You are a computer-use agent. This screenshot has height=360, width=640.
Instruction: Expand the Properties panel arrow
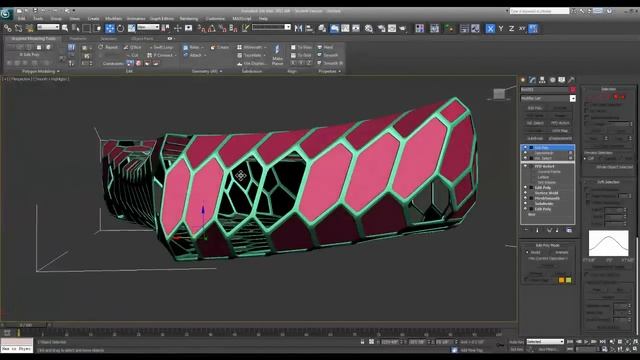340,71
